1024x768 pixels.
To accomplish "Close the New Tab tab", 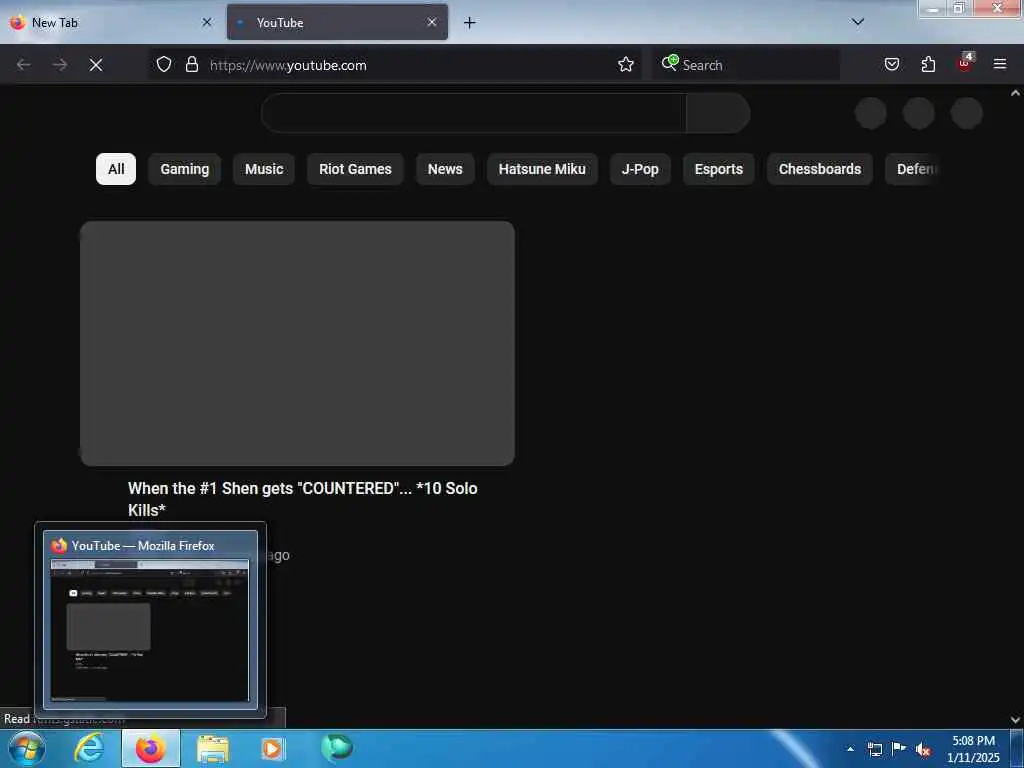I will 206,22.
